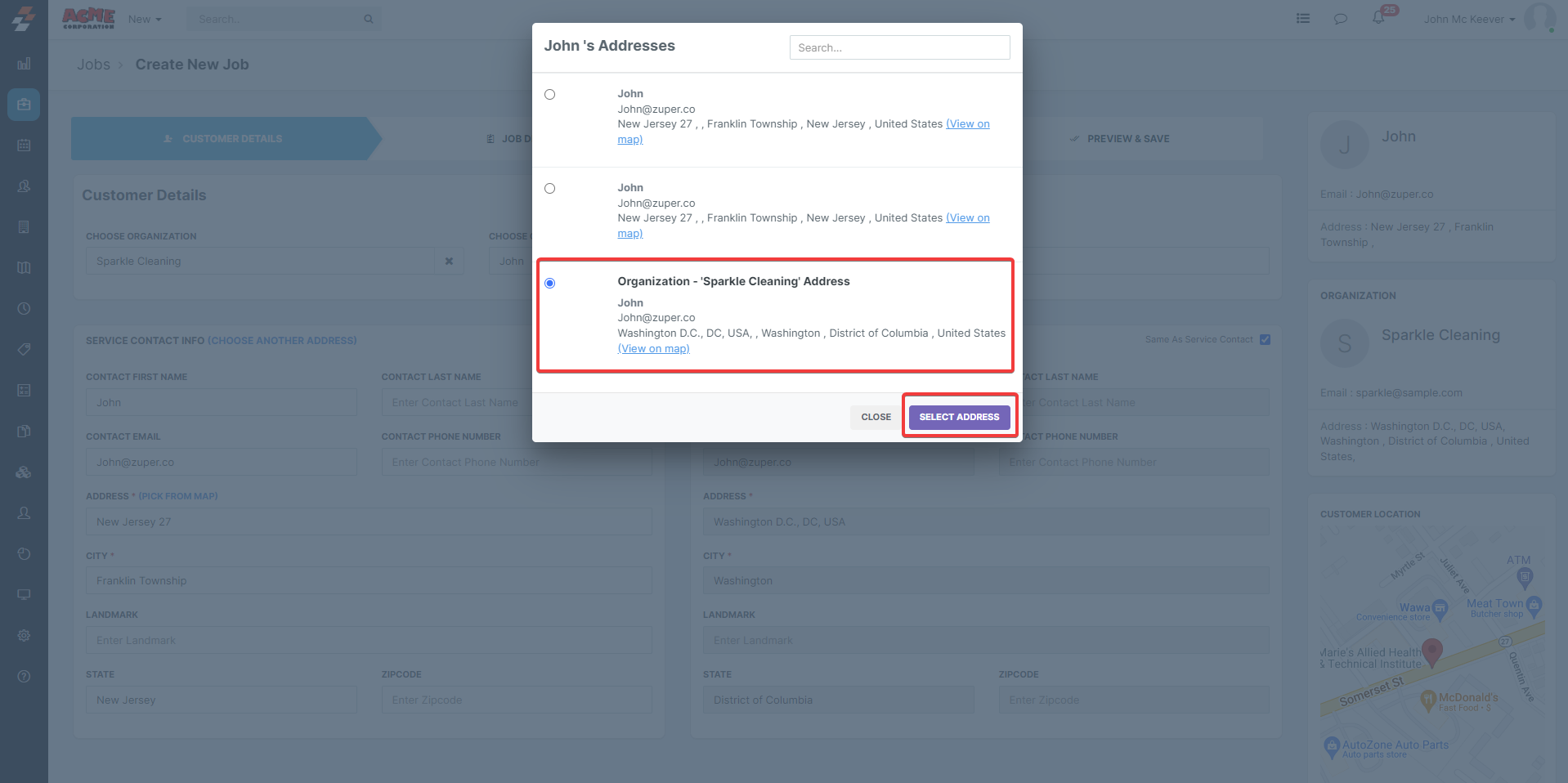Open the dashboard chart icon in sidebar

point(24,64)
